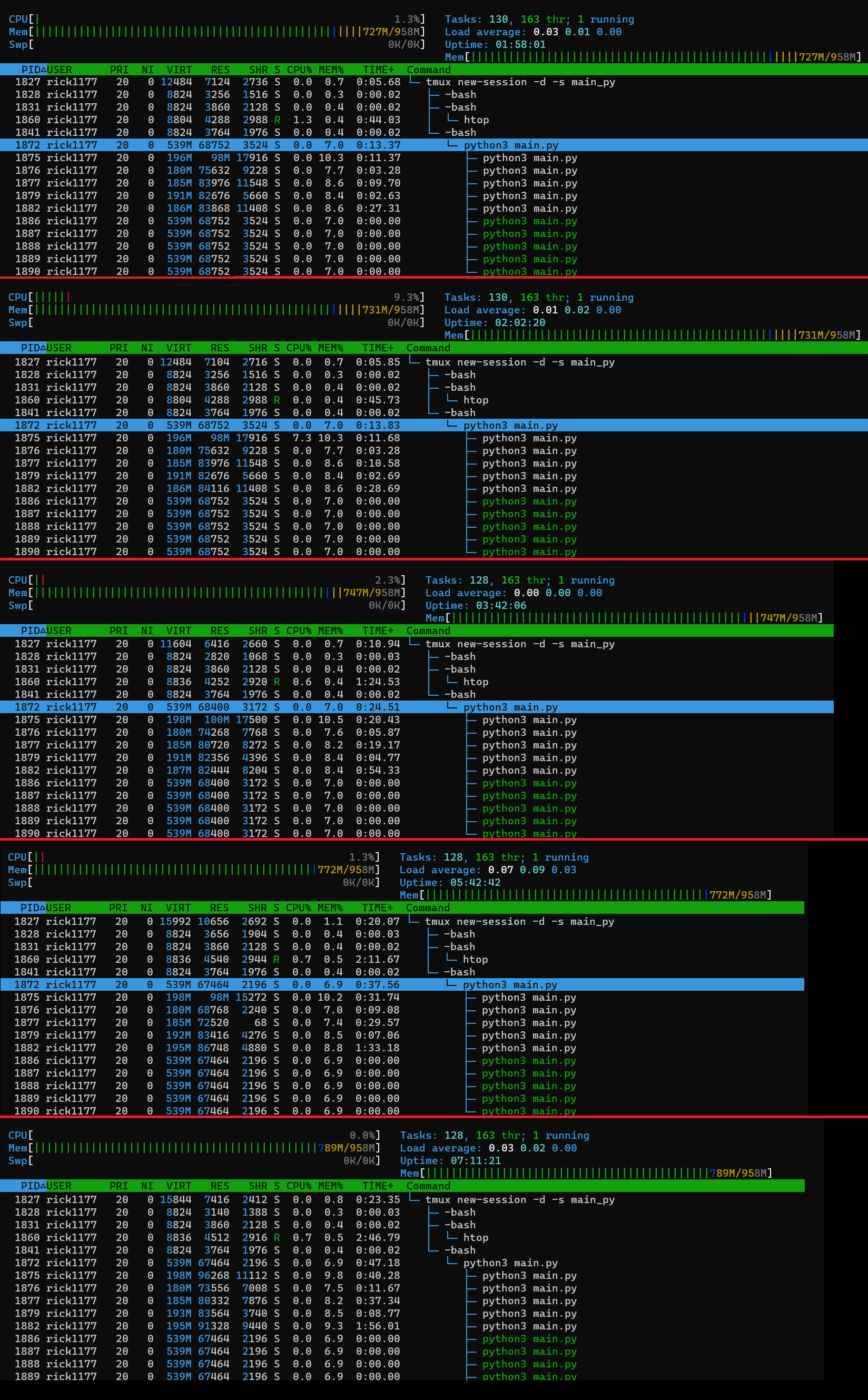Viewport: 868px width, 1400px height.
Task: Sort by USER header in uptime 03:42:06 panel
Action: [x=59, y=631]
